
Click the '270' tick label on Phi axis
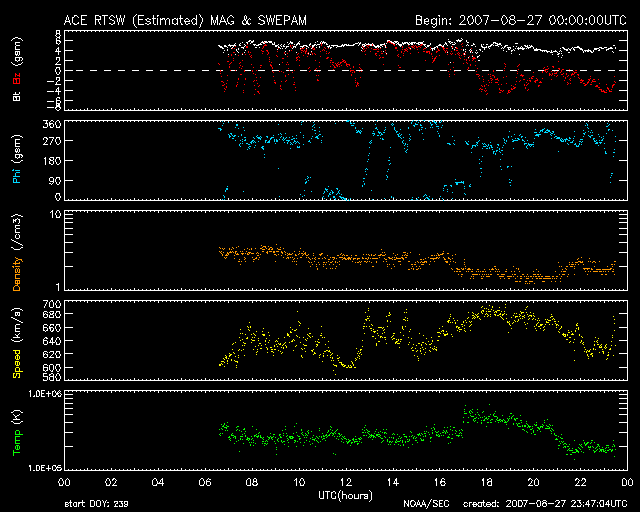[x=52, y=141]
